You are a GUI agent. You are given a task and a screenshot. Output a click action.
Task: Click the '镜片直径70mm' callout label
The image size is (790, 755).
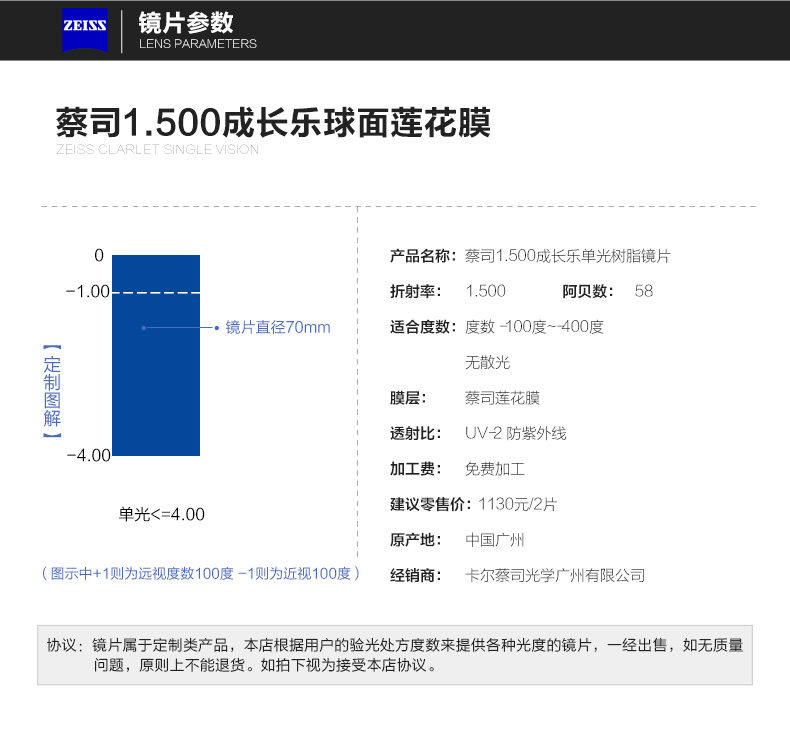278,327
